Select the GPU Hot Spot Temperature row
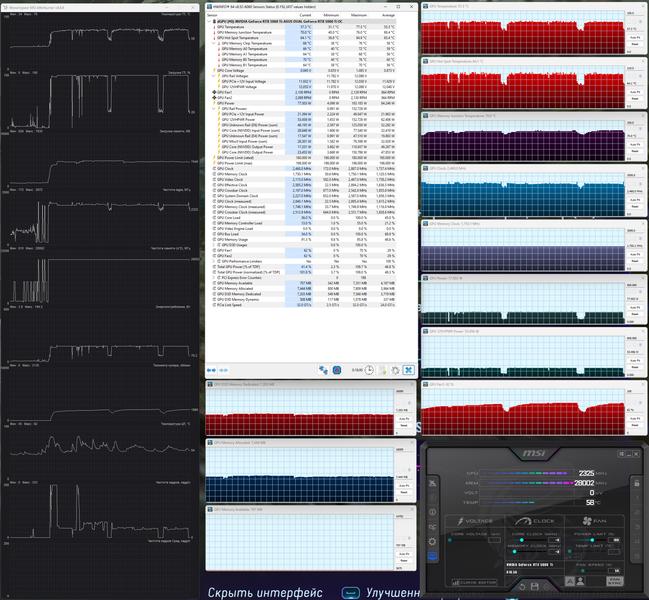Screen dimensions: 649x600 [303, 38]
